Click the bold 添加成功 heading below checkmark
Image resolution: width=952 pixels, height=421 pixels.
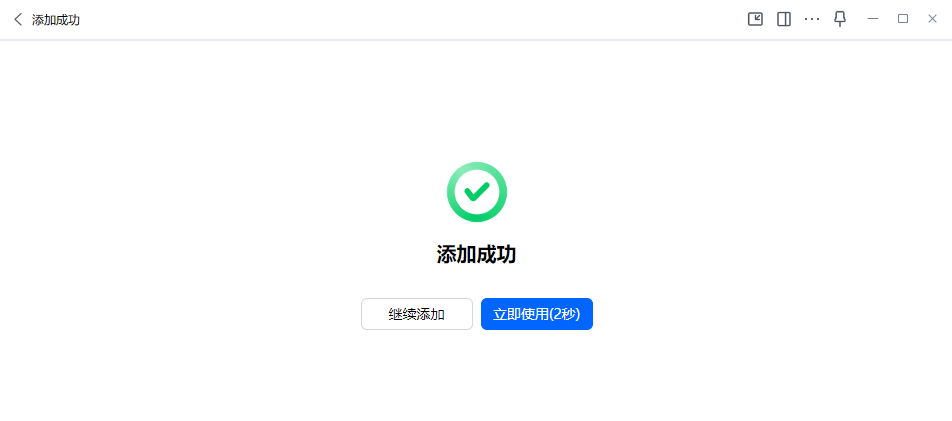pyautogui.click(x=477, y=255)
